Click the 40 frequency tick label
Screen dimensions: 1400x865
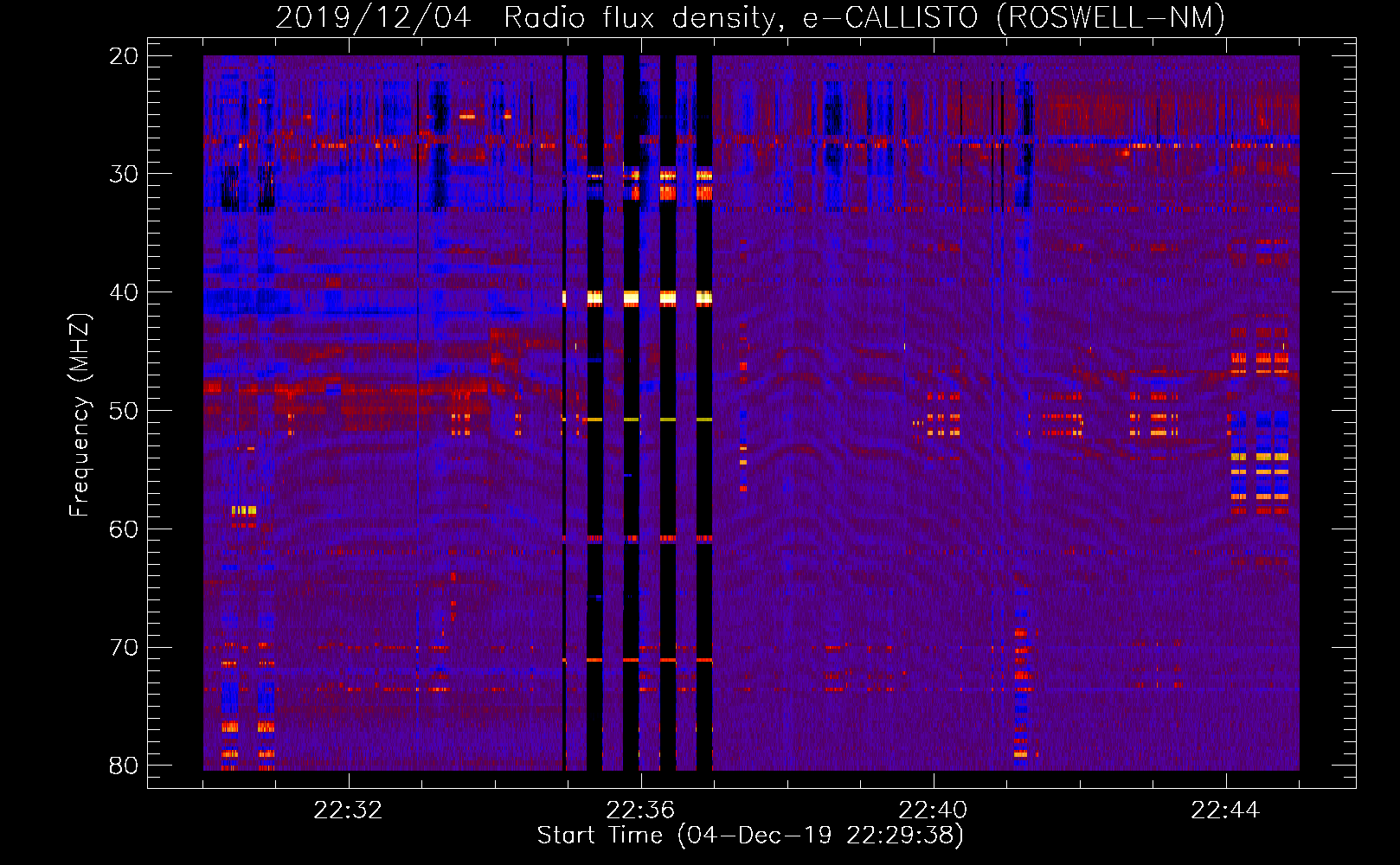pyautogui.click(x=124, y=292)
